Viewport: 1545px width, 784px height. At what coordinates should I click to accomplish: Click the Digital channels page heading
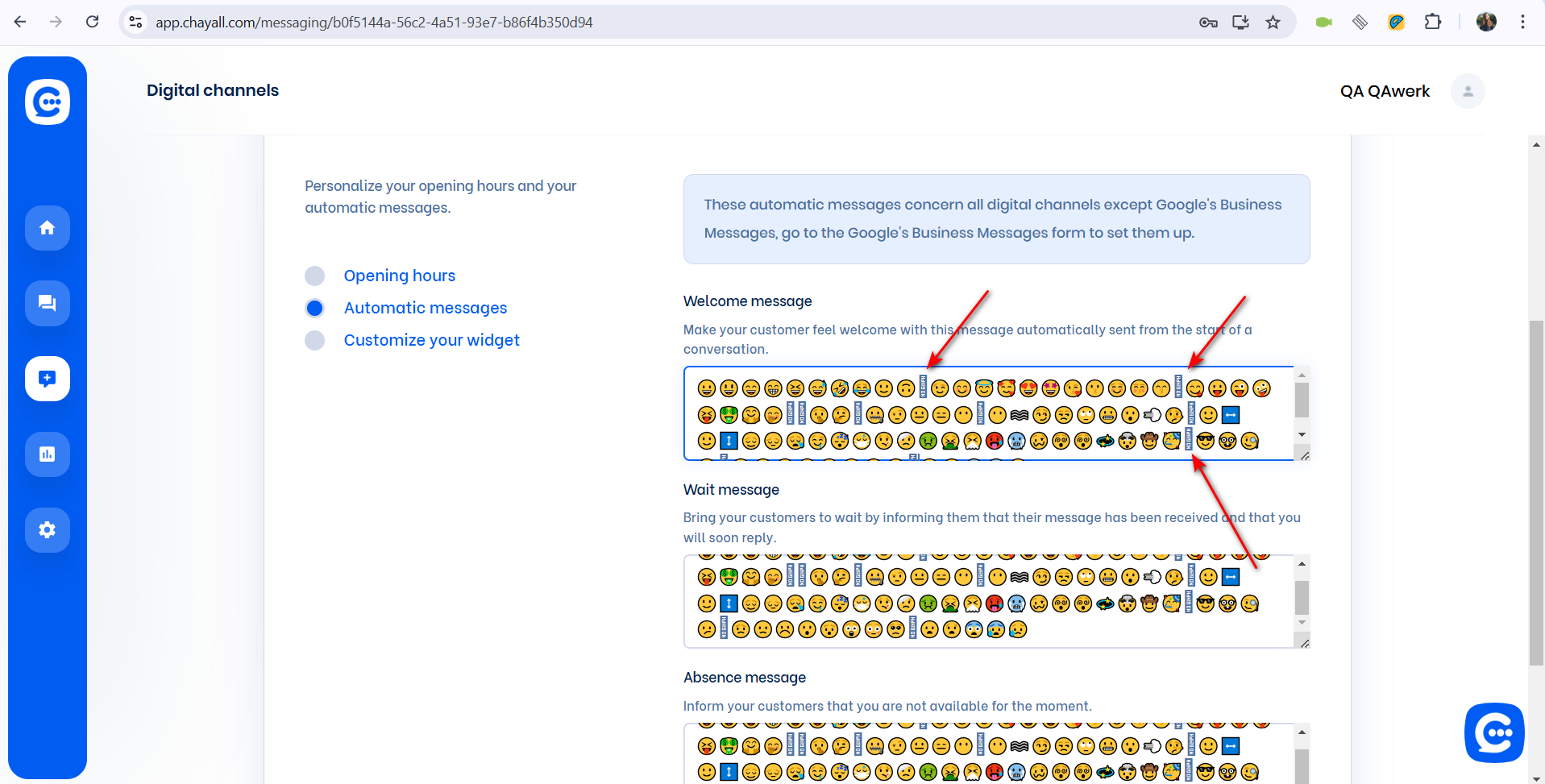tap(213, 90)
